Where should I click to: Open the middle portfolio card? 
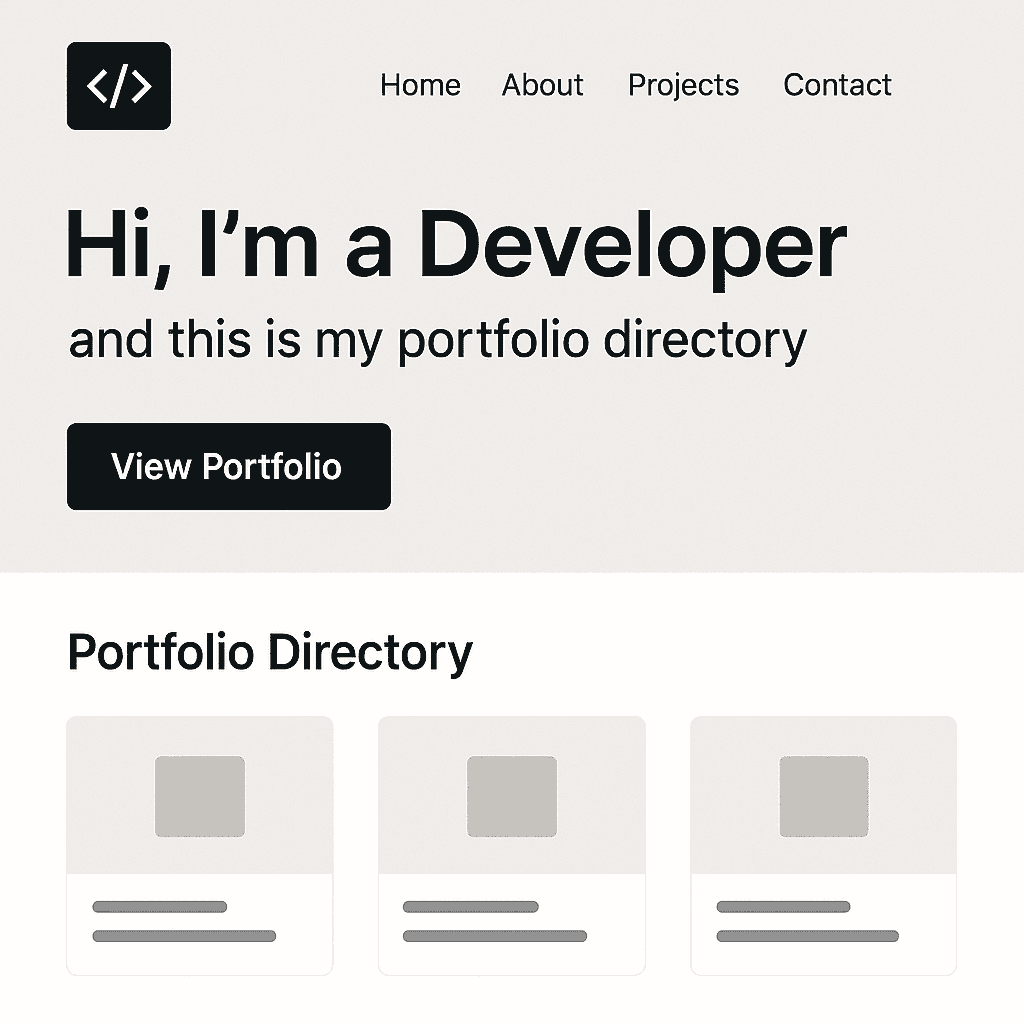(x=512, y=843)
